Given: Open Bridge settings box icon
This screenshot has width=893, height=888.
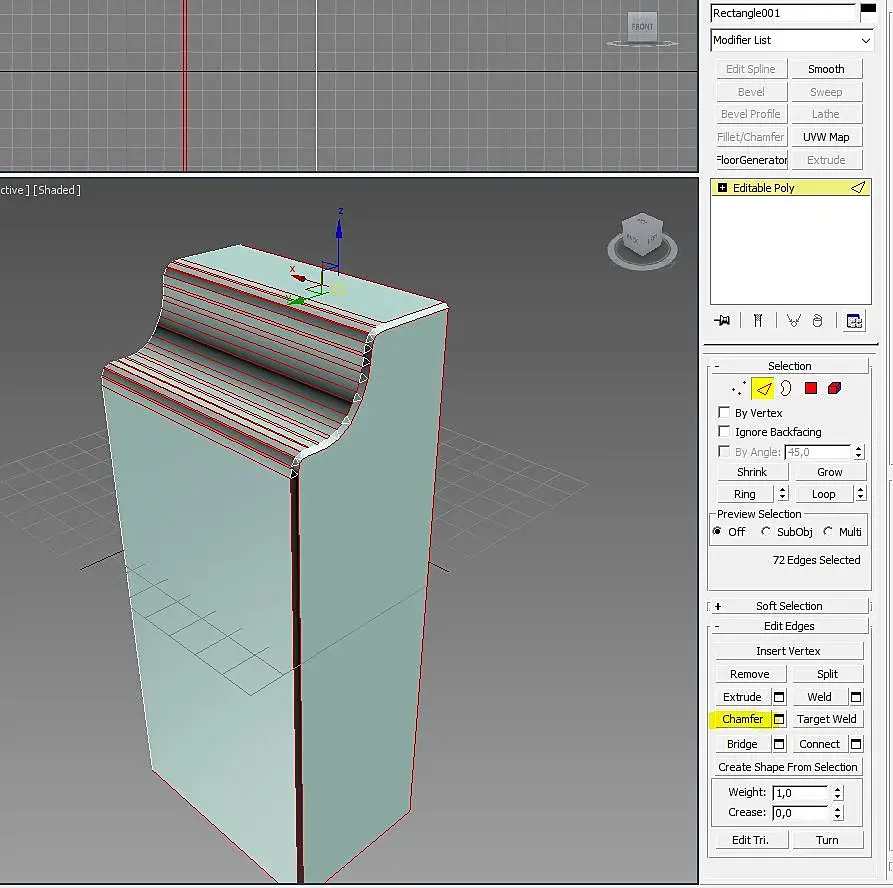Looking at the screenshot, I should (779, 744).
